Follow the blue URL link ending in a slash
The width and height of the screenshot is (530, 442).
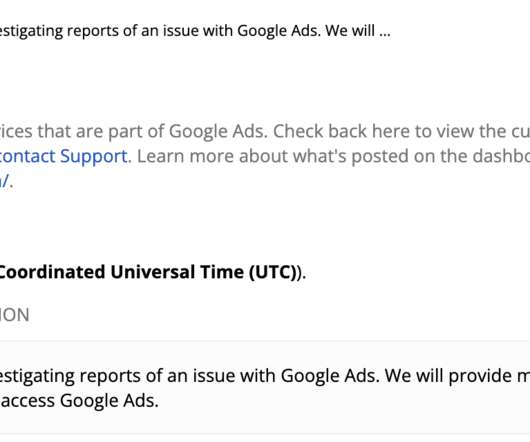[4, 182]
